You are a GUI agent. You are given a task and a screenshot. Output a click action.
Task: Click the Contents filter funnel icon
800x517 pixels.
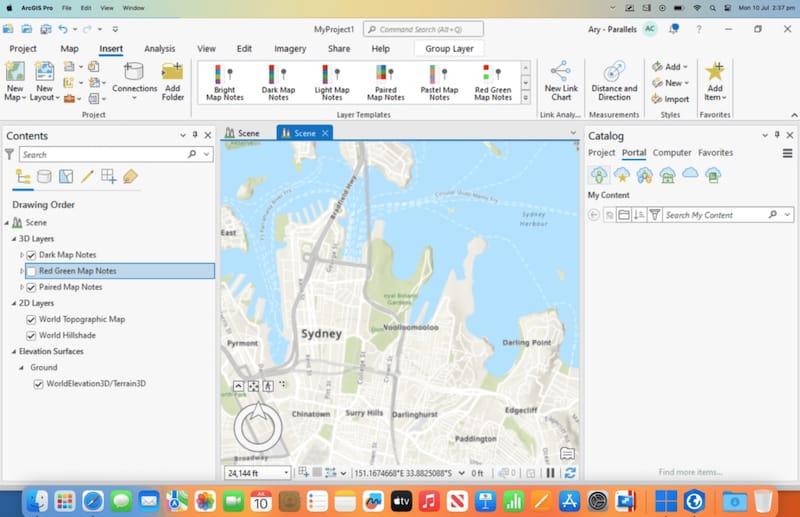(x=9, y=154)
